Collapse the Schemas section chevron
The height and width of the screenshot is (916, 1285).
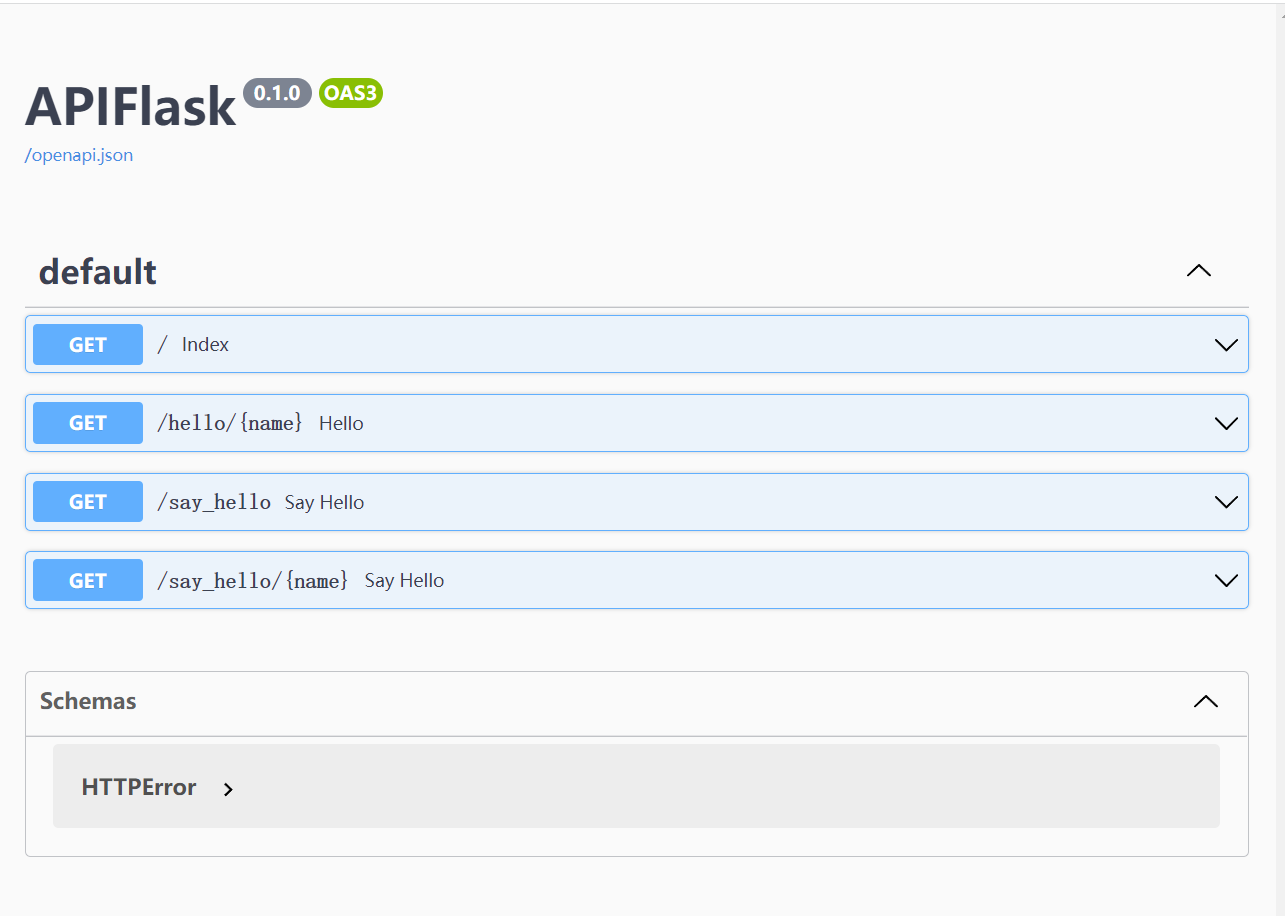[x=1206, y=702]
